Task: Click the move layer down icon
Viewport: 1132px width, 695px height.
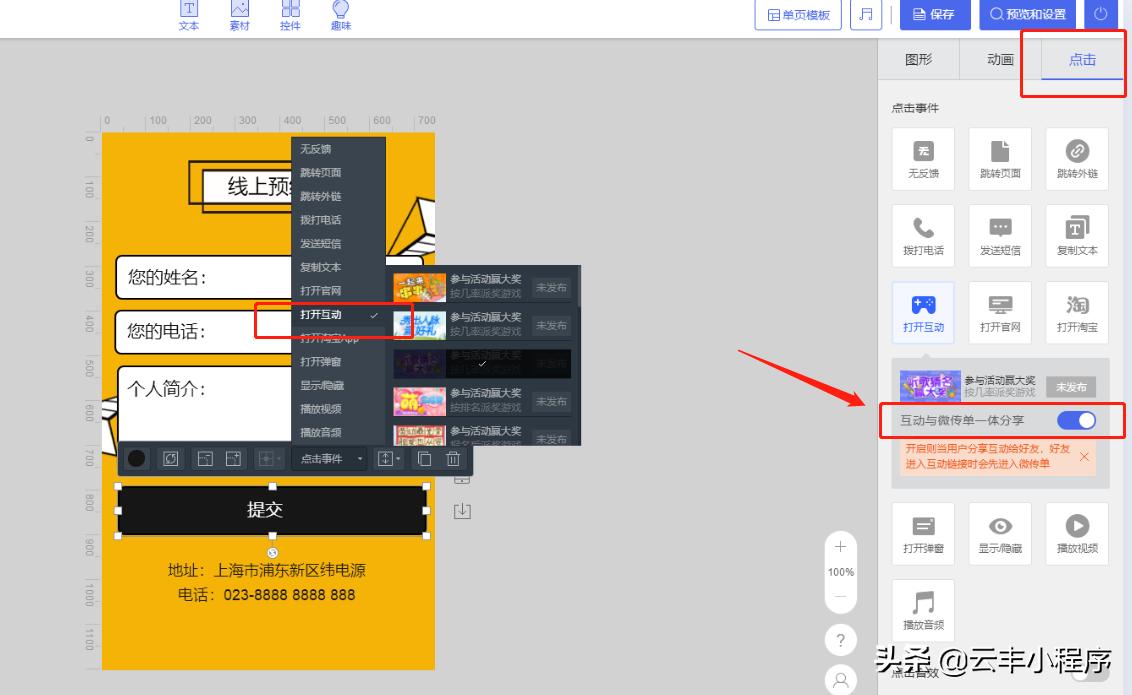Action: [x=205, y=458]
